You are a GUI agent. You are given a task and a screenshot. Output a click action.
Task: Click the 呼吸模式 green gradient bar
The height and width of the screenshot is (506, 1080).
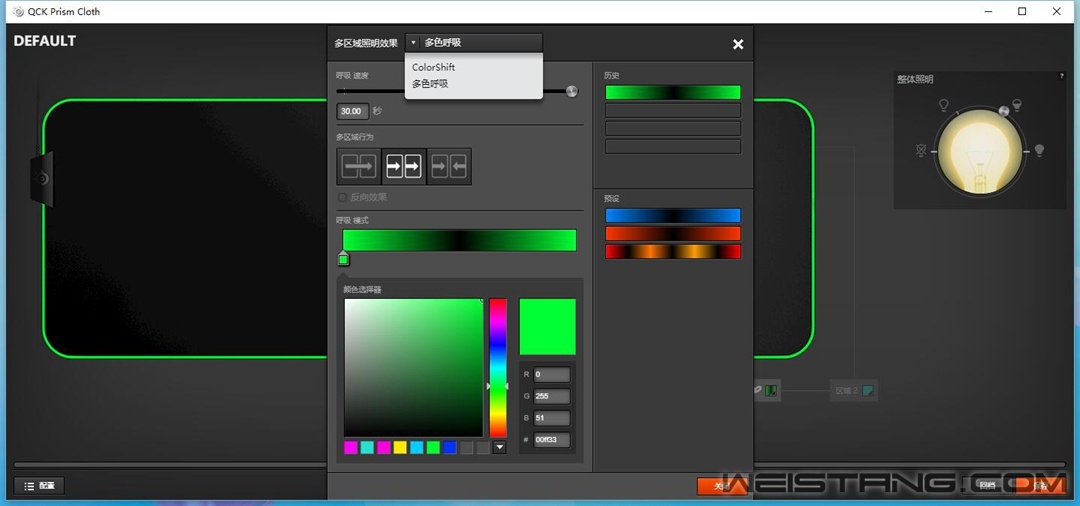459,240
